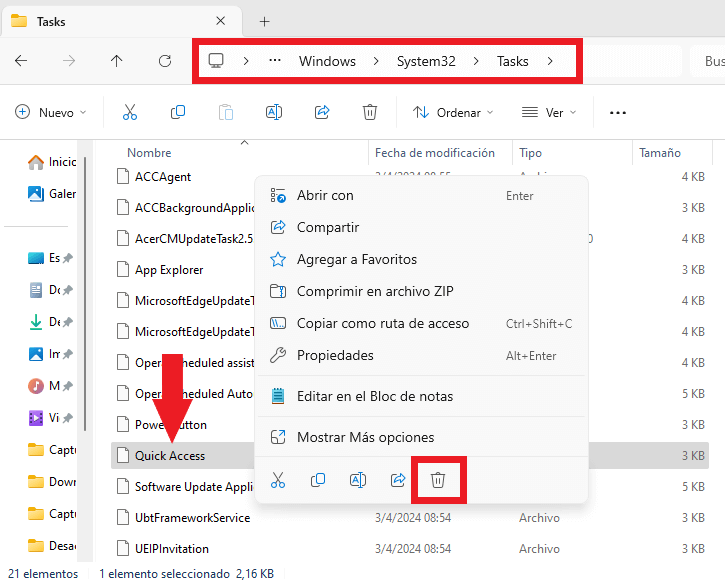725x582 pixels.
Task: Click the Back navigation arrow
Action: [21, 61]
